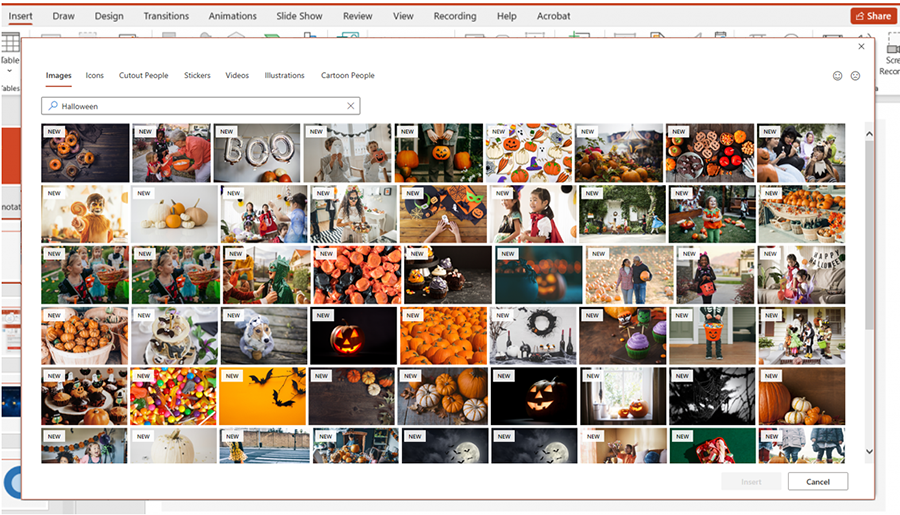Screen dimensions: 900x515
Task: Select the child in tiger face paint image
Action: [x=85, y=214]
